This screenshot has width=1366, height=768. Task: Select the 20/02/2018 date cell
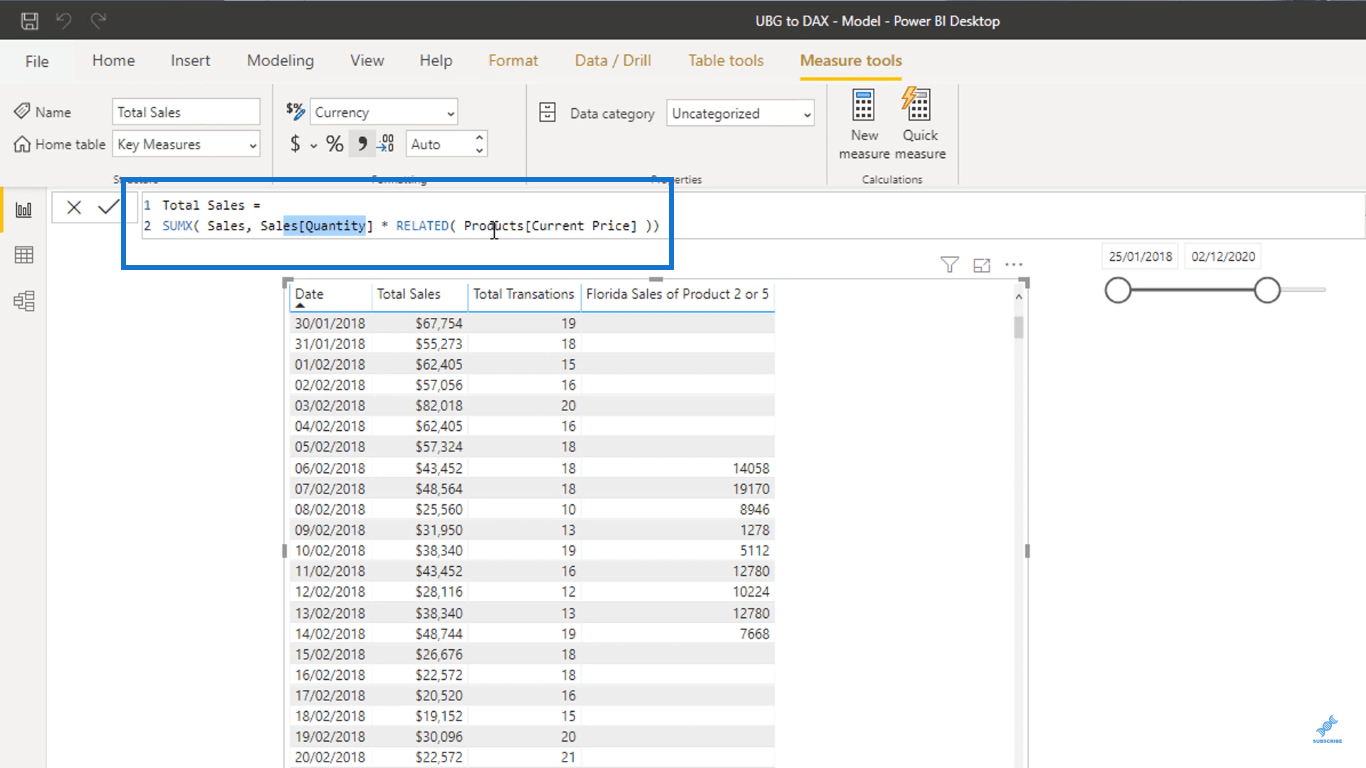point(330,757)
